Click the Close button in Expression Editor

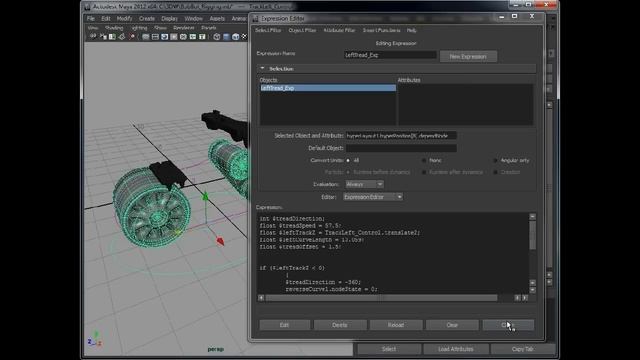tap(508, 325)
